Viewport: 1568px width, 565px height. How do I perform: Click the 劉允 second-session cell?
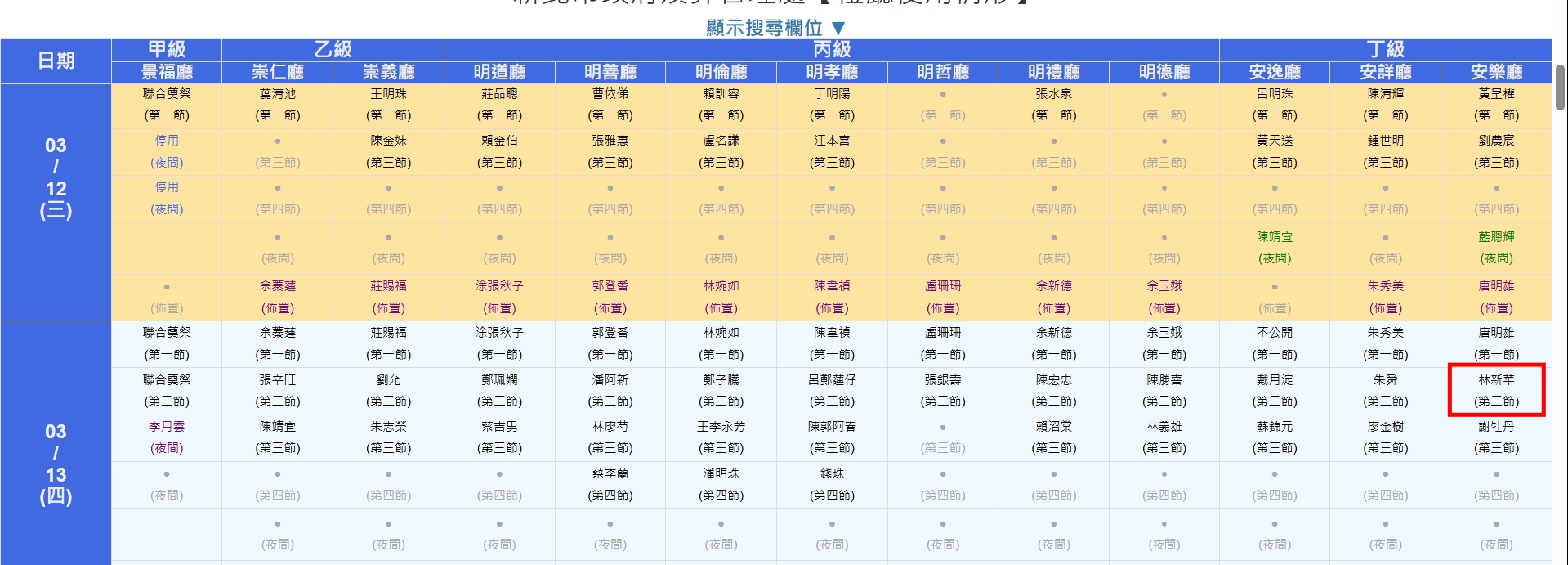[x=388, y=391]
